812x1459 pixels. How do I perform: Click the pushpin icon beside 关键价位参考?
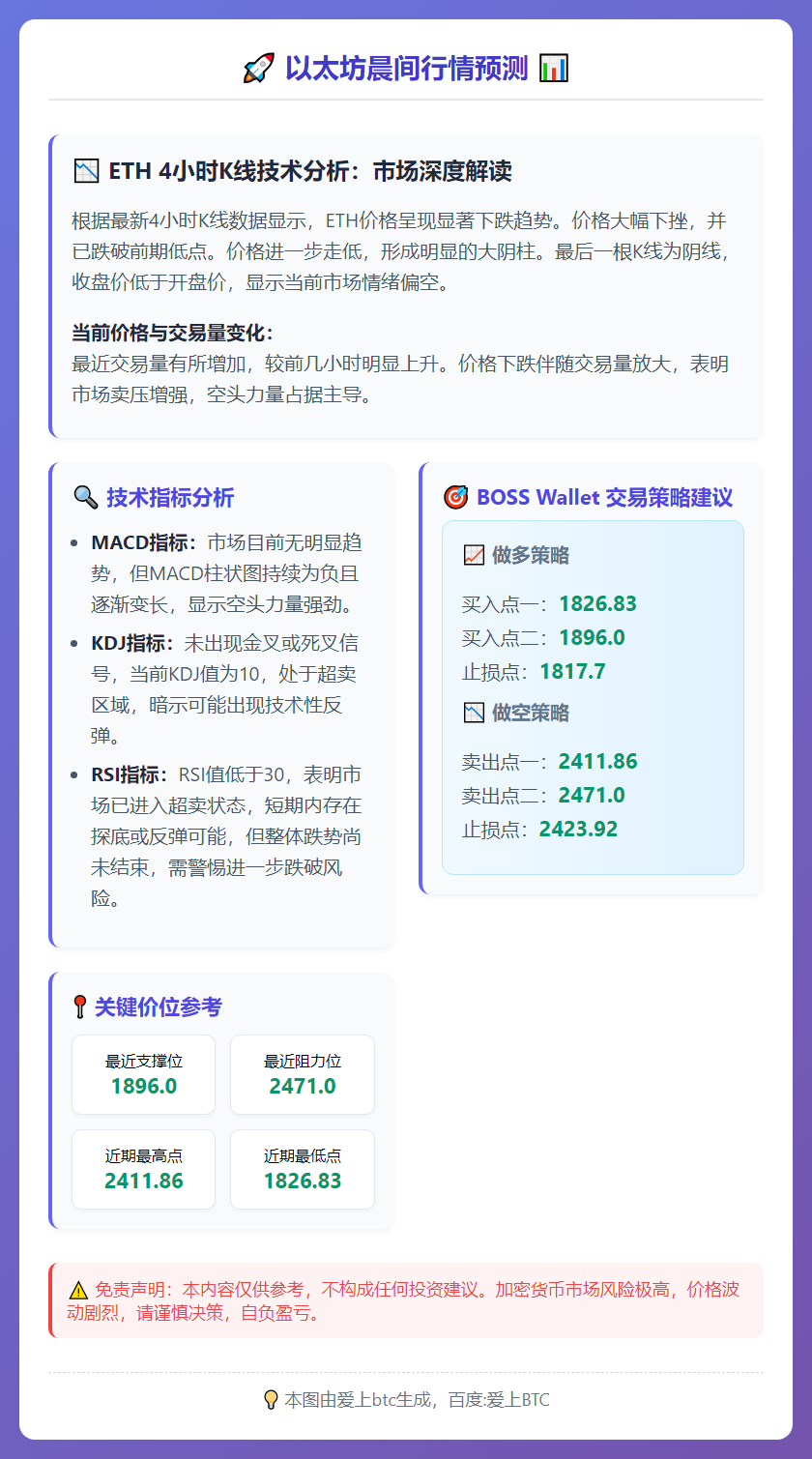point(80,1007)
